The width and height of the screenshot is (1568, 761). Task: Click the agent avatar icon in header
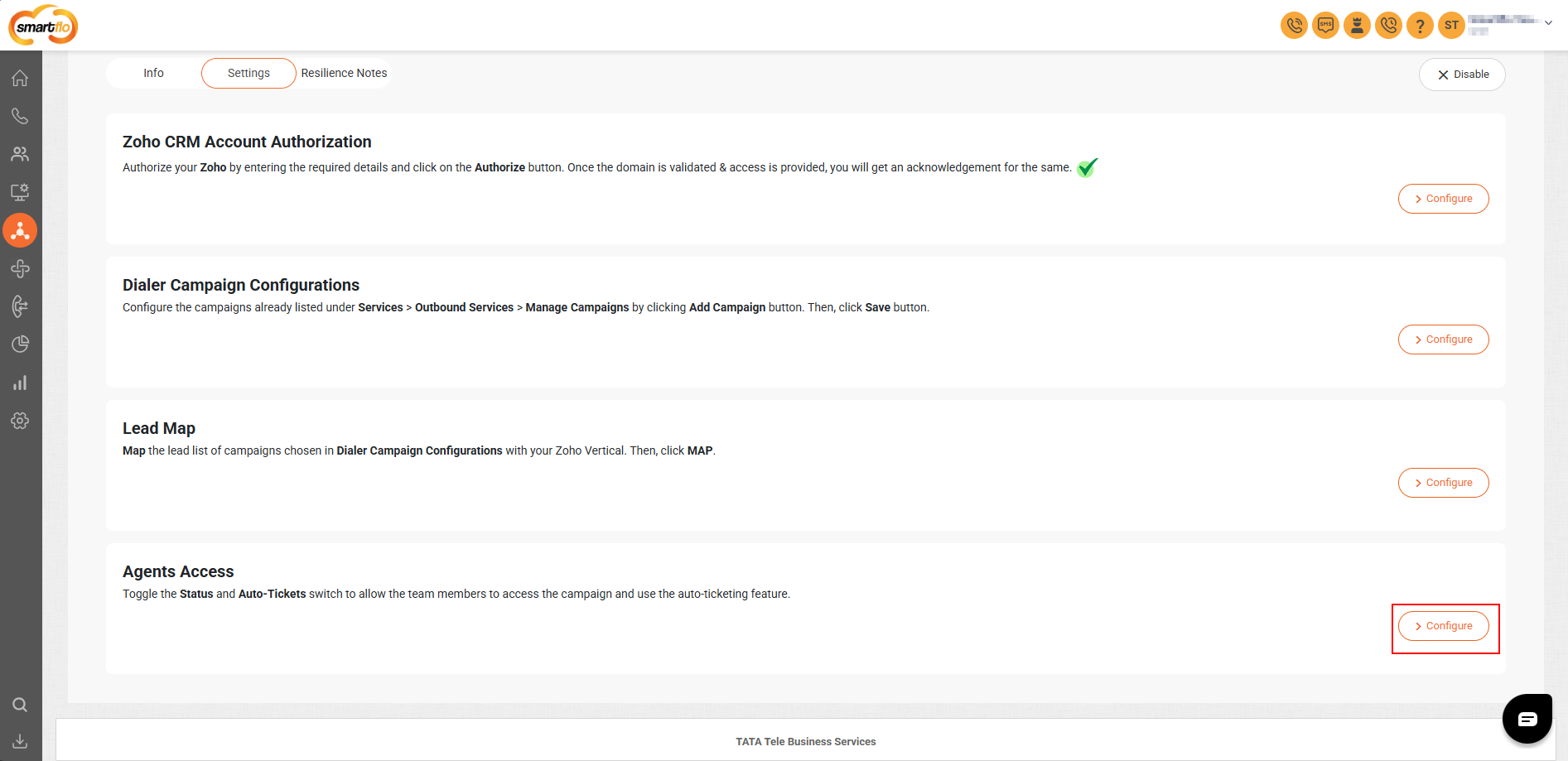pyautogui.click(x=1357, y=25)
